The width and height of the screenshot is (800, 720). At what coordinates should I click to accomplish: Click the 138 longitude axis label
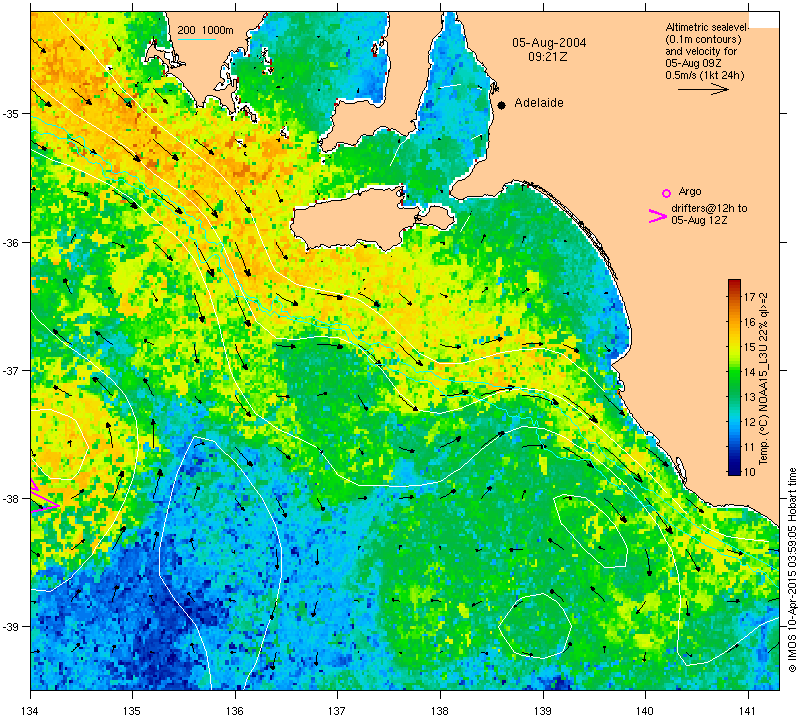(440, 710)
